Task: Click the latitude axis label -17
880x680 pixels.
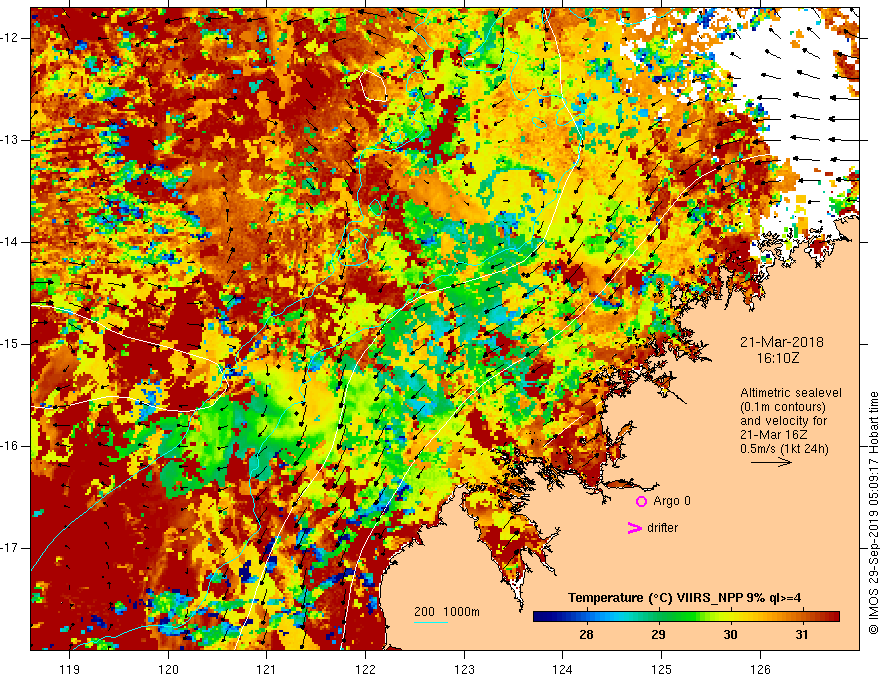Action: click(10, 548)
